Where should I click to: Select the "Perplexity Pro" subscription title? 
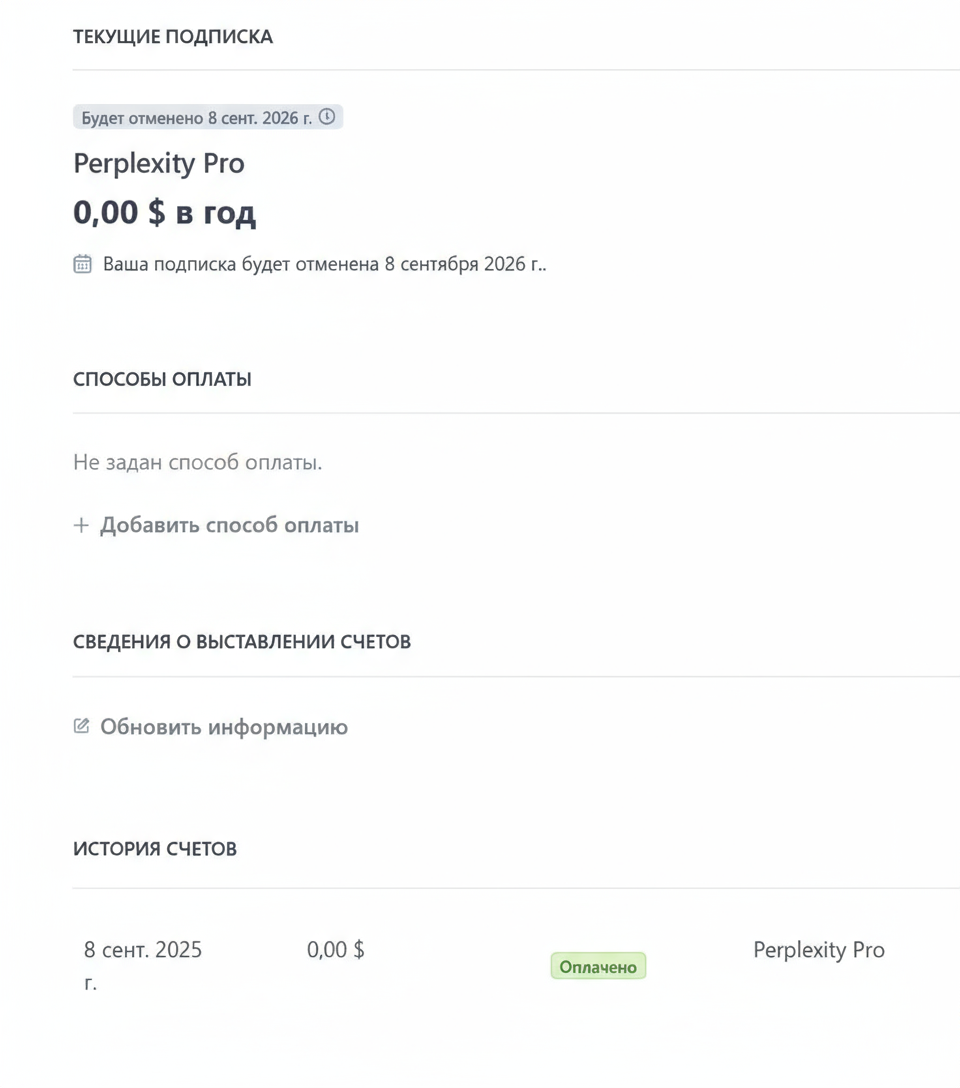[159, 163]
